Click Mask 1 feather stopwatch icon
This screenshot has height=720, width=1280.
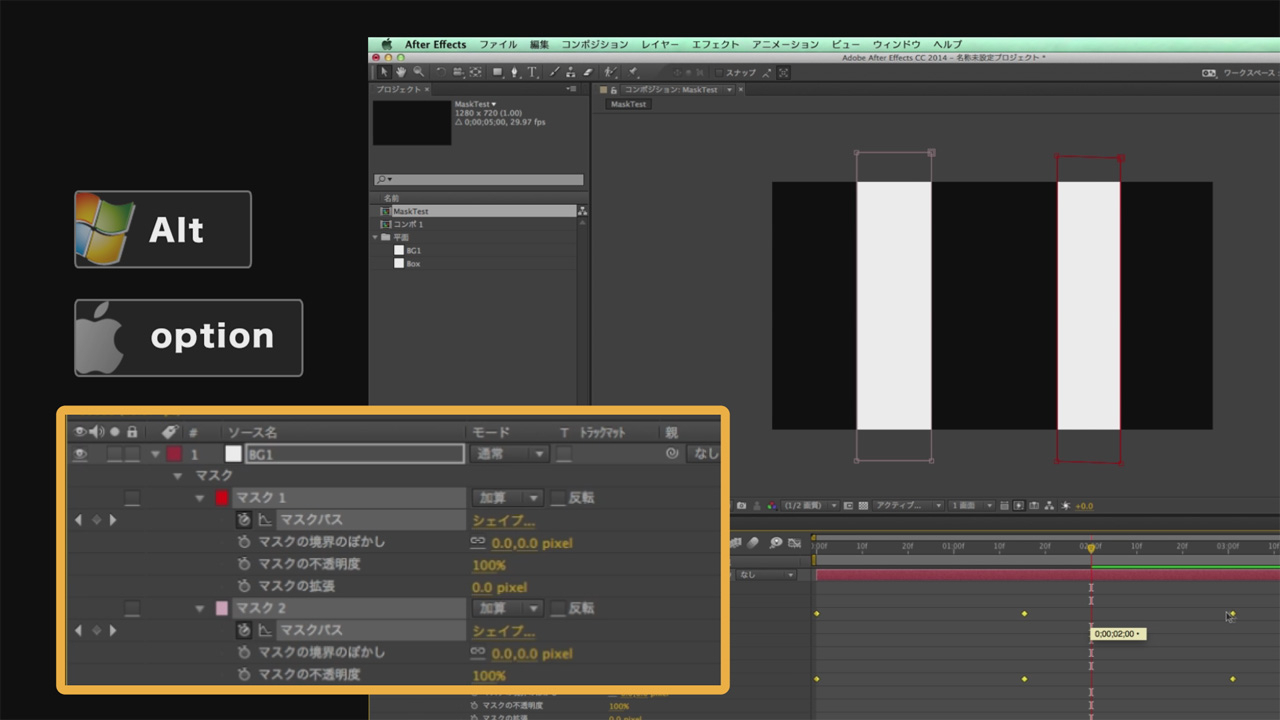[243, 542]
